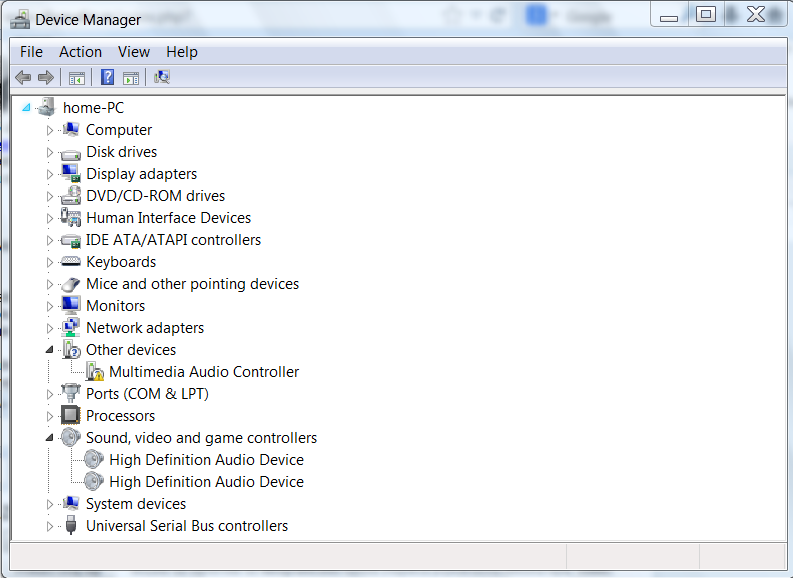The width and height of the screenshot is (793, 578).
Task: Click the Monitors category icon
Action: pos(71,305)
